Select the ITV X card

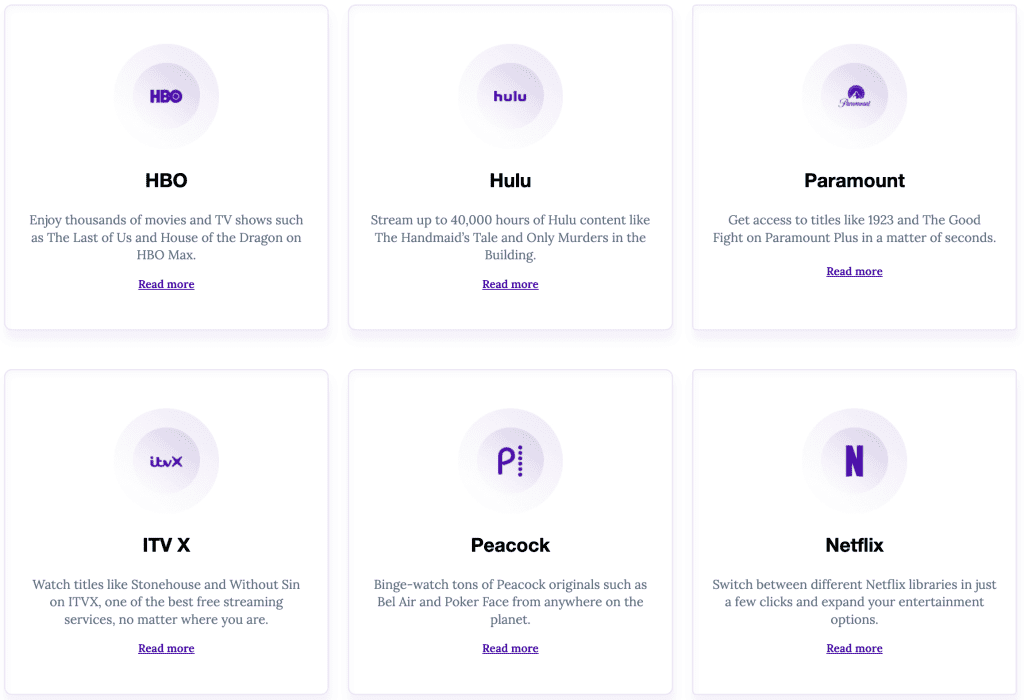pos(166,532)
